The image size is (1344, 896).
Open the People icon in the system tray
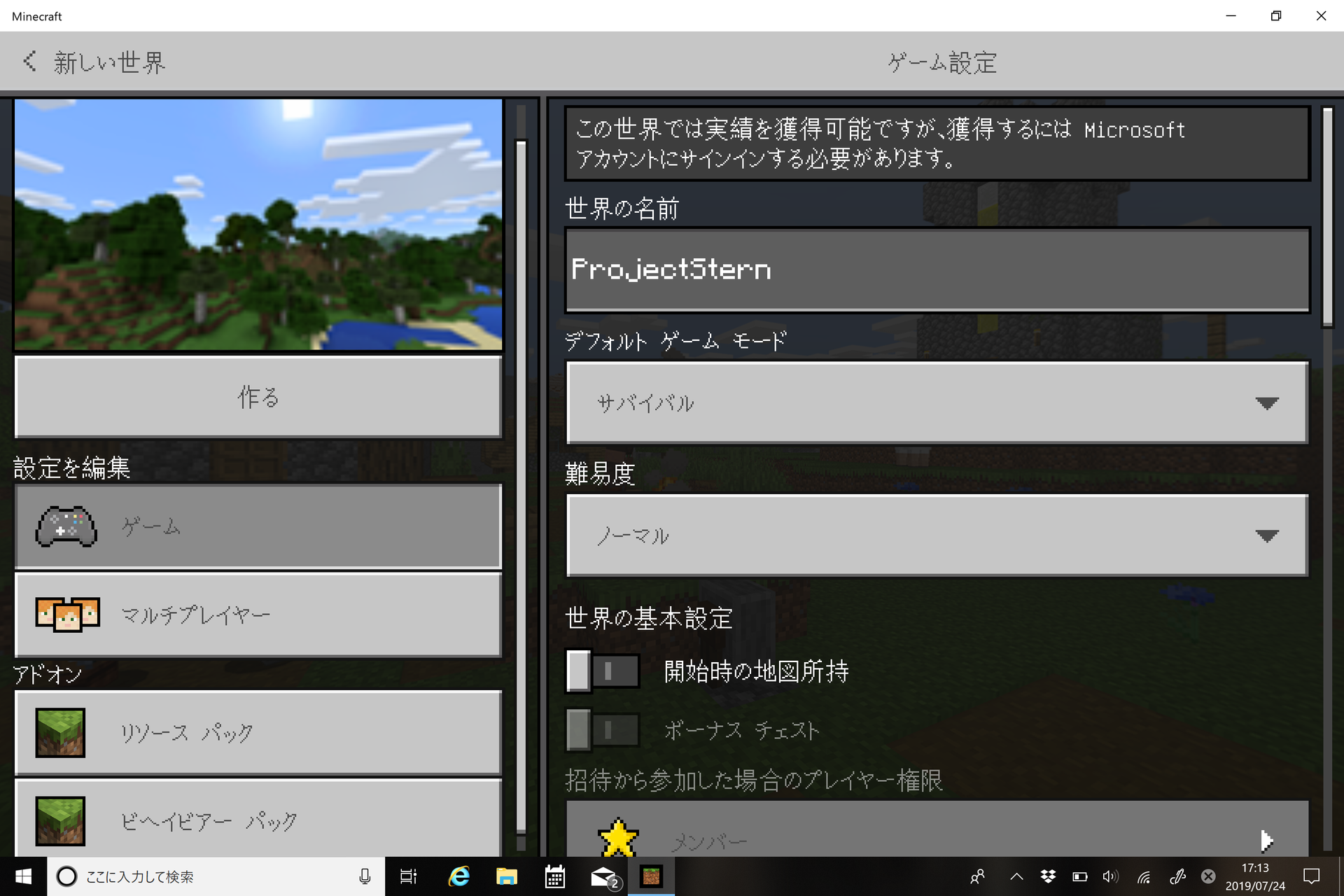[x=978, y=876]
